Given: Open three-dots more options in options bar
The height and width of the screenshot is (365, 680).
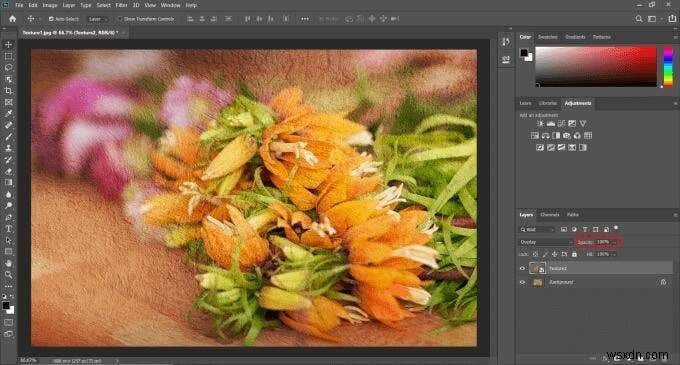Looking at the screenshot, I should click(305, 19).
